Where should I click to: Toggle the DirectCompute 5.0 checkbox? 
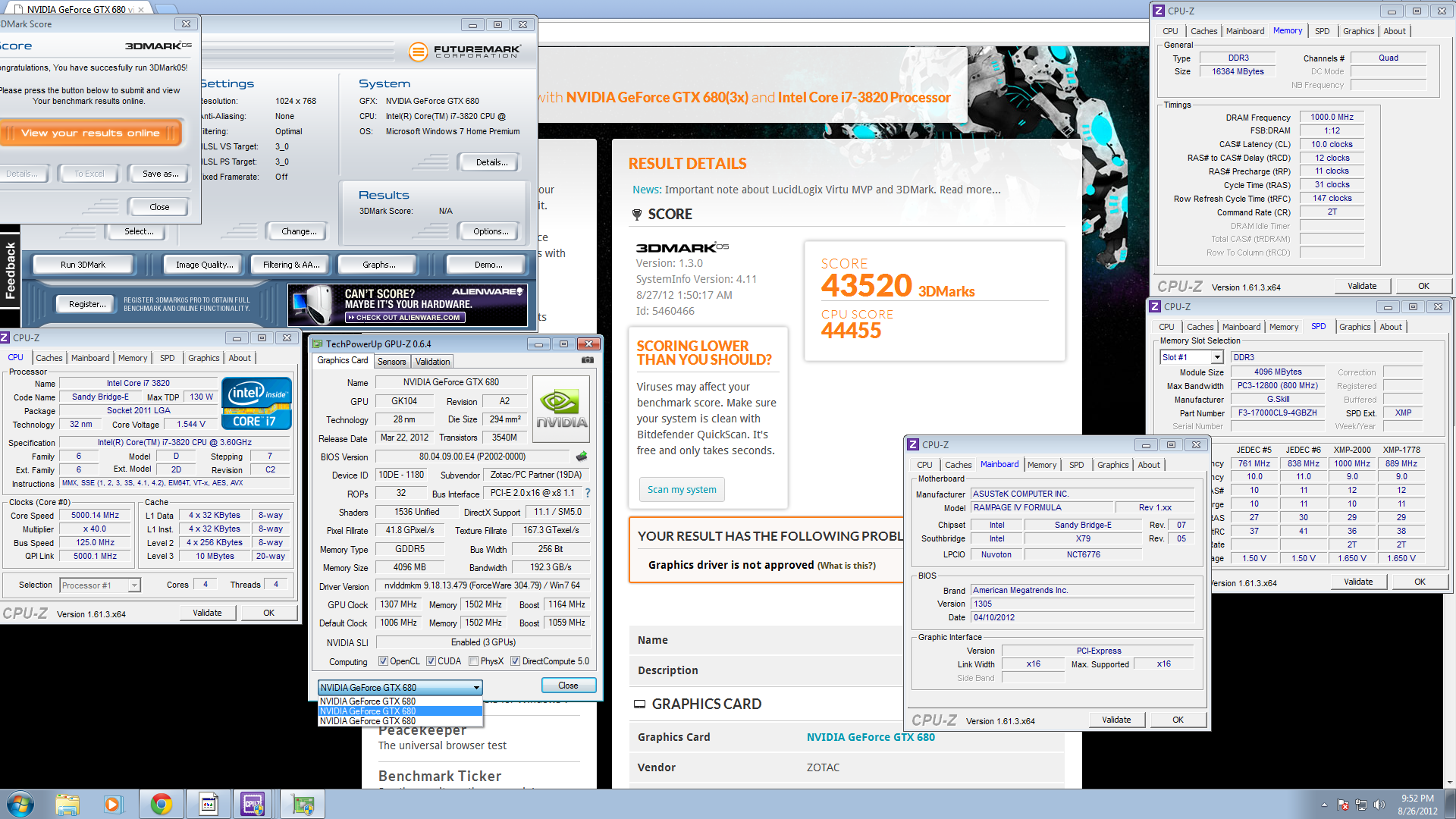(516, 661)
